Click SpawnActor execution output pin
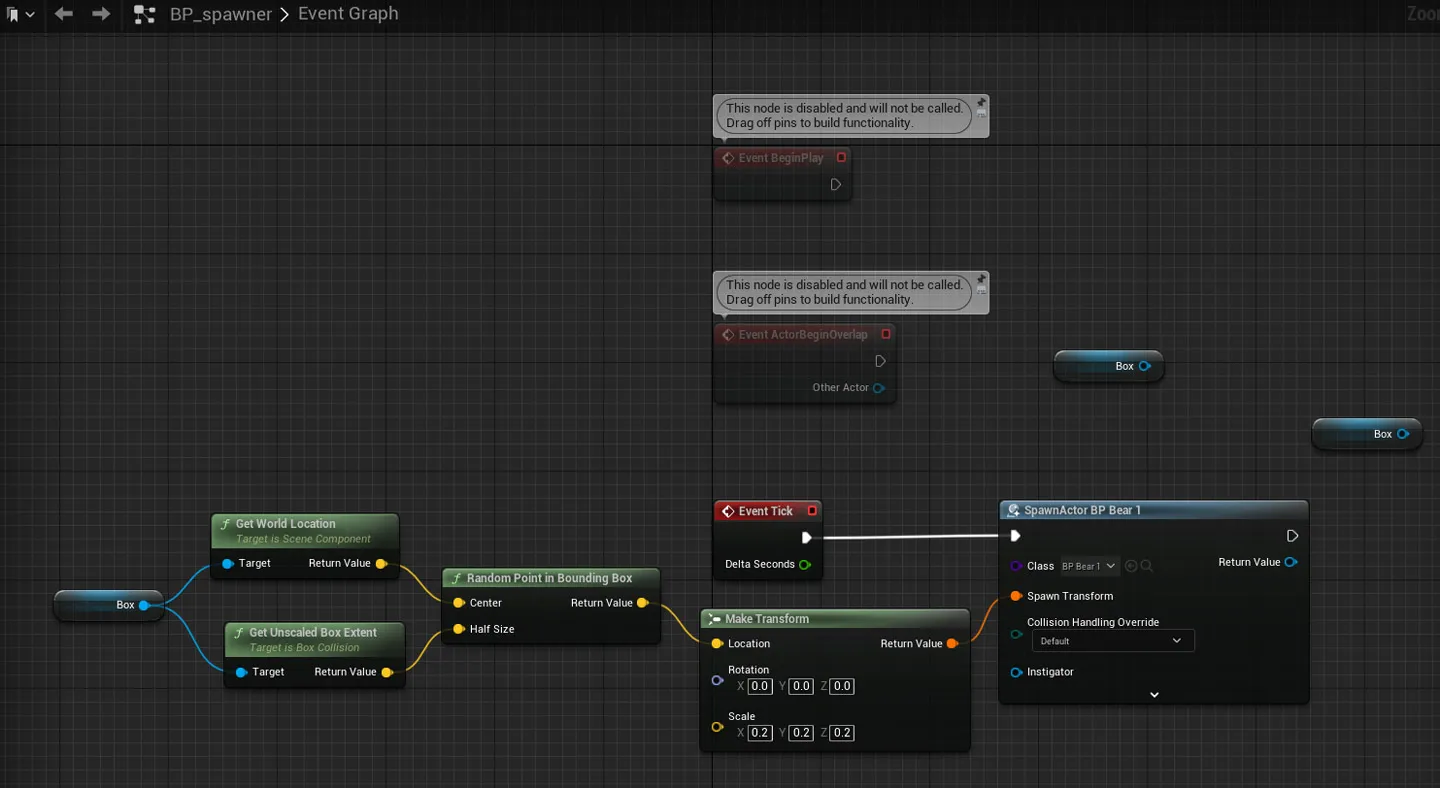Screen dimensions: 1440x788 coord(1292,536)
